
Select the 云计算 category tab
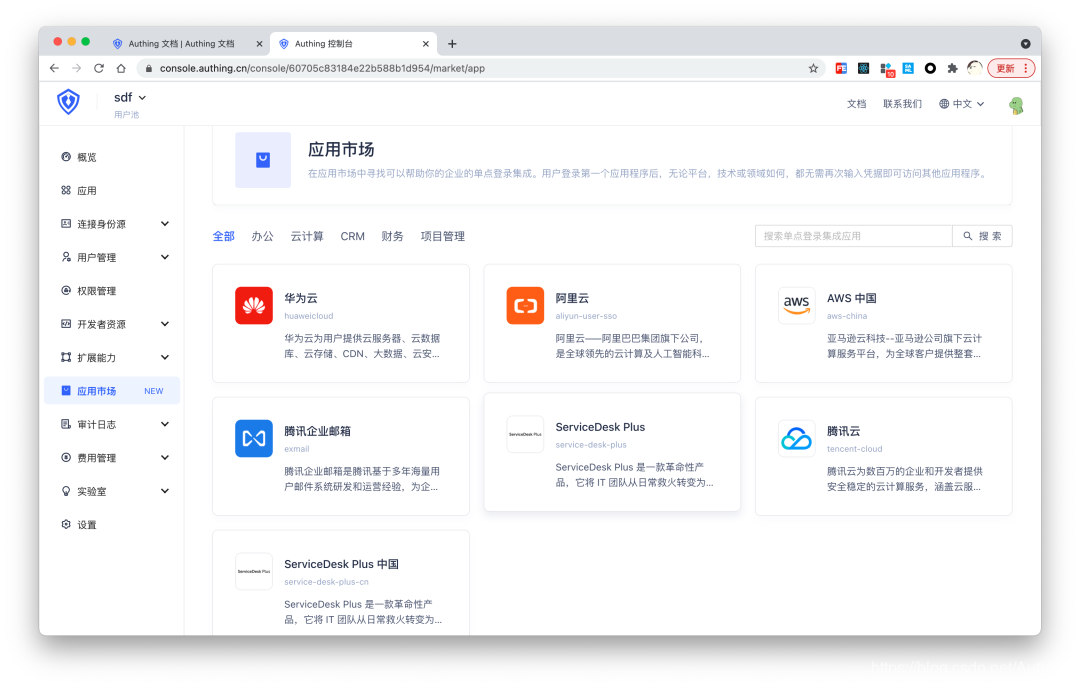(307, 236)
